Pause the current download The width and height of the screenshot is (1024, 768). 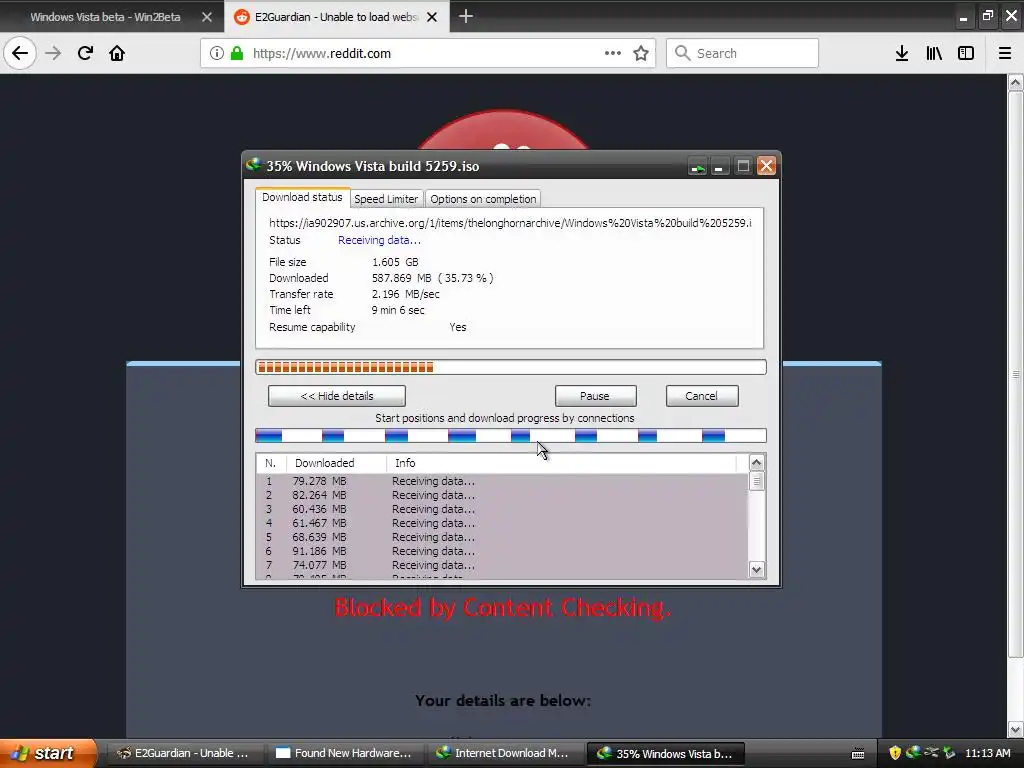pyautogui.click(x=595, y=396)
